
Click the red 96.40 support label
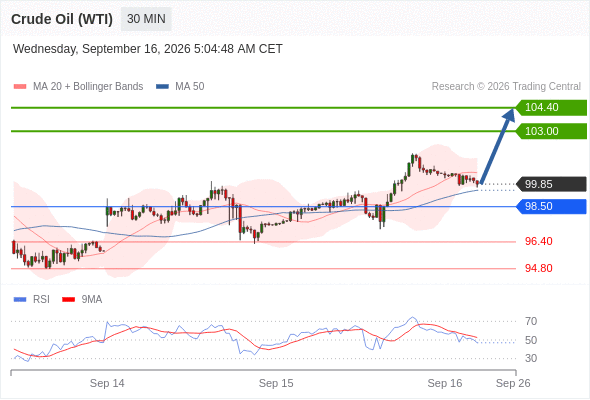tap(538, 241)
